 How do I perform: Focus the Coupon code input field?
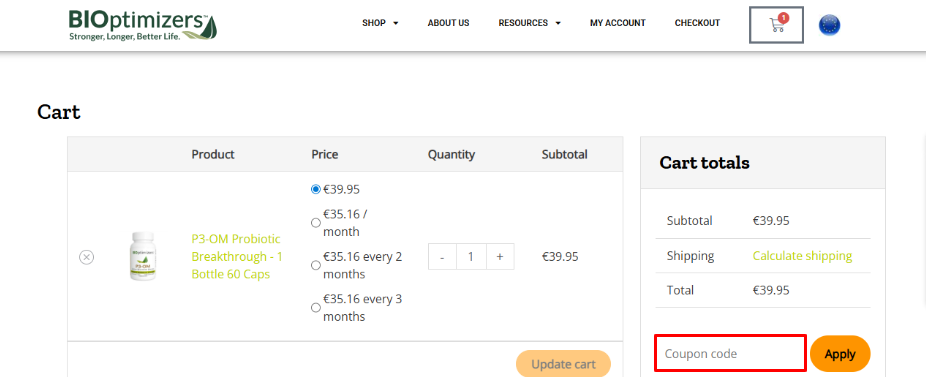(730, 353)
